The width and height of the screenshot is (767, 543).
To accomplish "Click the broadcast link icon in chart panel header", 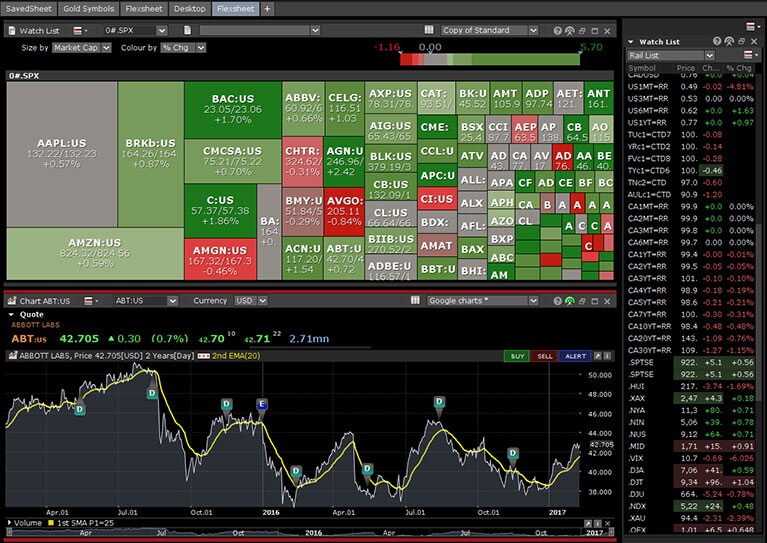I will [x=570, y=300].
